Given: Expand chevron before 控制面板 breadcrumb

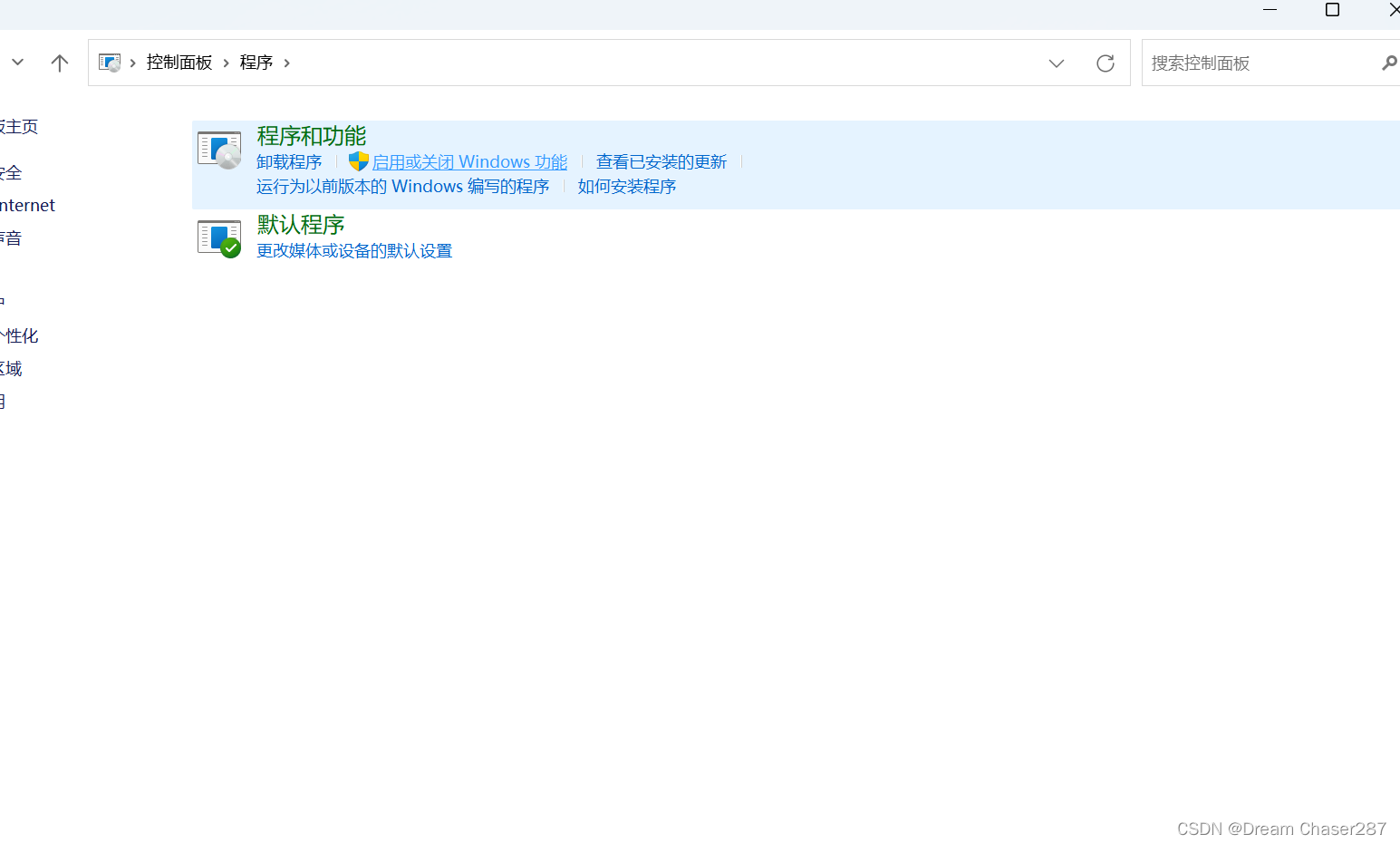Looking at the screenshot, I should pyautogui.click(x=133, y=63).
